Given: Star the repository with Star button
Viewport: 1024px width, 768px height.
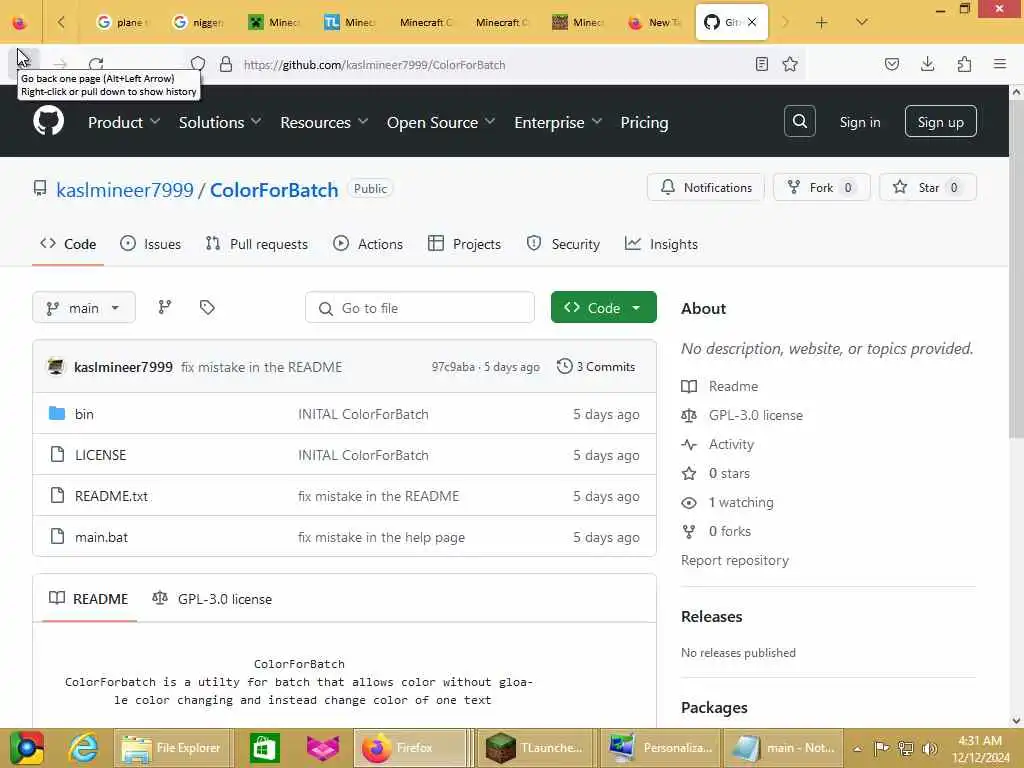Looking at the screenshot, I should point(928,187).
